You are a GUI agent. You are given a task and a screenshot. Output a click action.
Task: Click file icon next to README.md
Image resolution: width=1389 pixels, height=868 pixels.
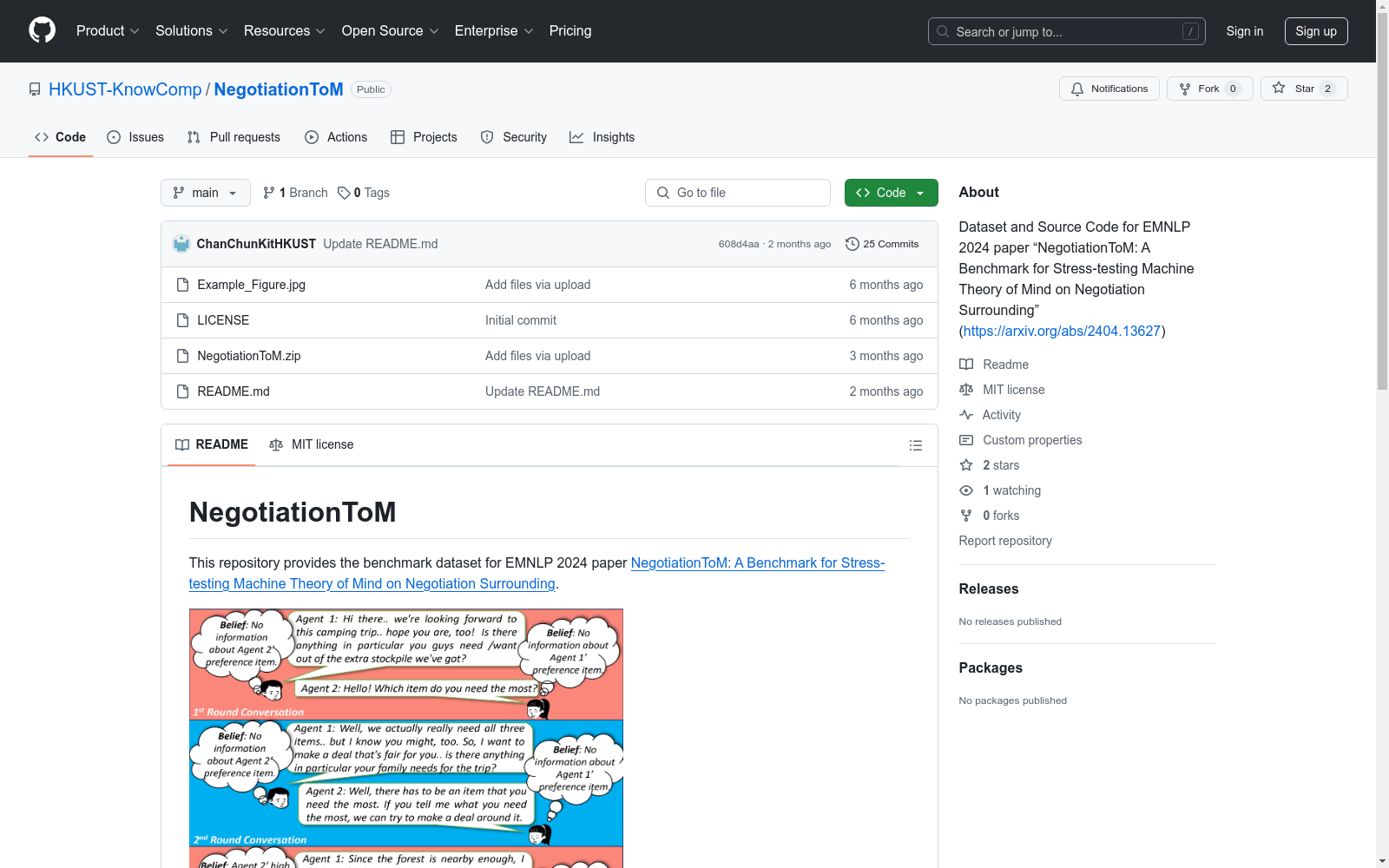click(x=182, y=391)
